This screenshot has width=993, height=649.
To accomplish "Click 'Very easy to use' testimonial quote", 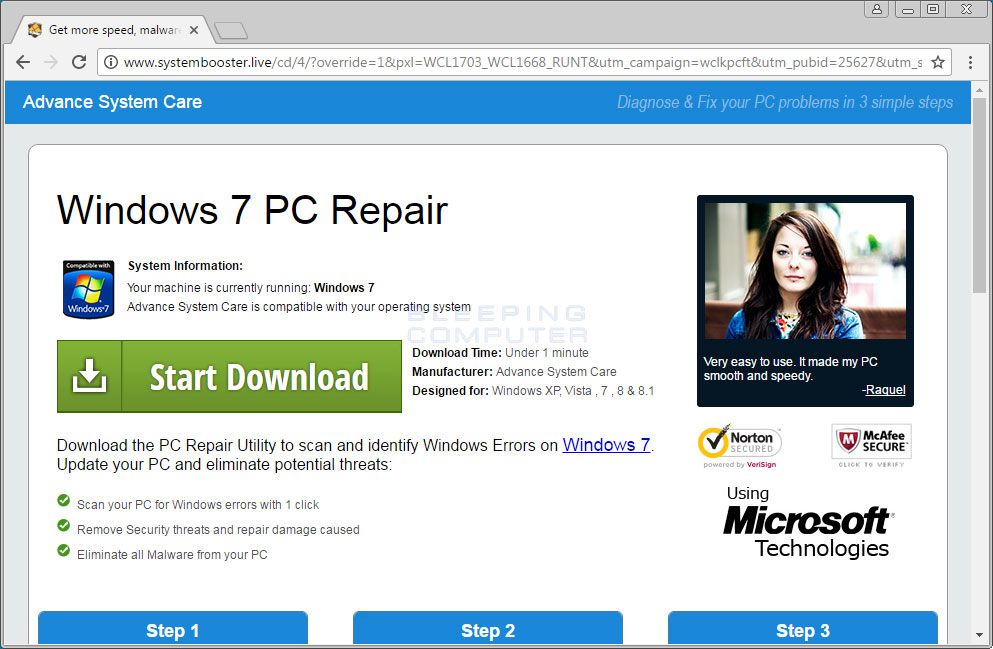I will [790, 369].
